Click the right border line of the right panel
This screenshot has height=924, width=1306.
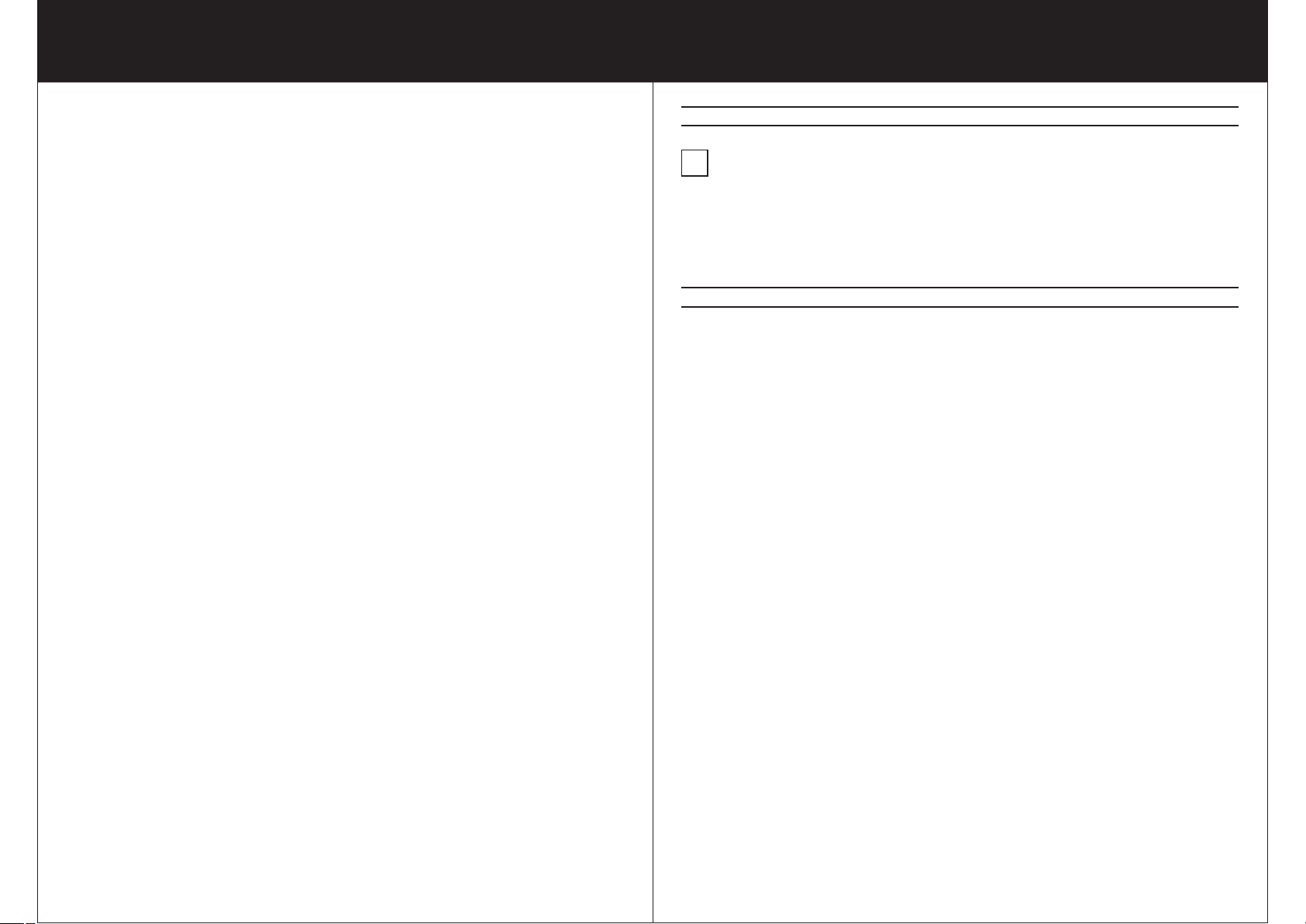click(x=1267, y=502)
